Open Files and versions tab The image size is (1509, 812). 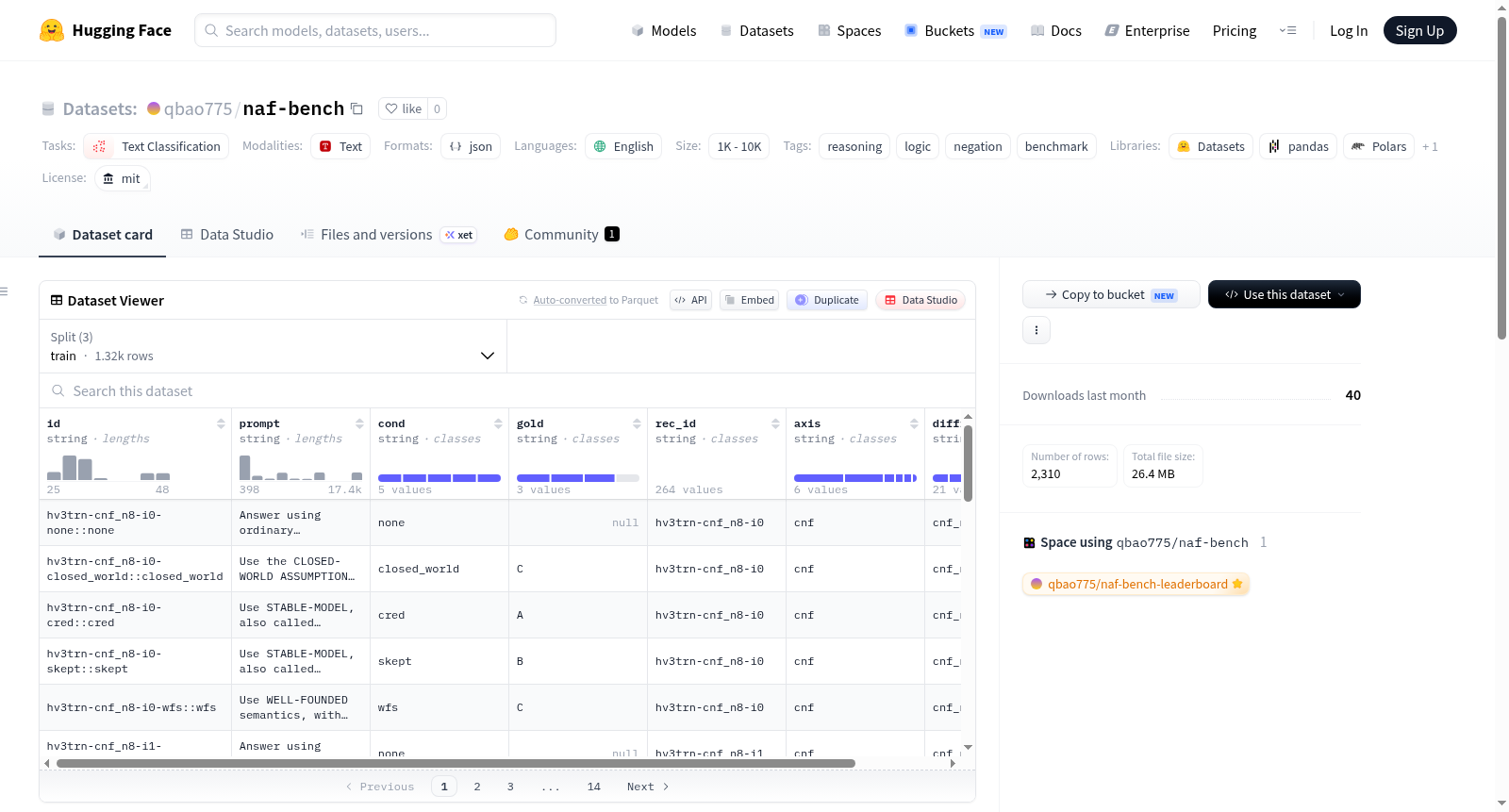pos(389,235)
